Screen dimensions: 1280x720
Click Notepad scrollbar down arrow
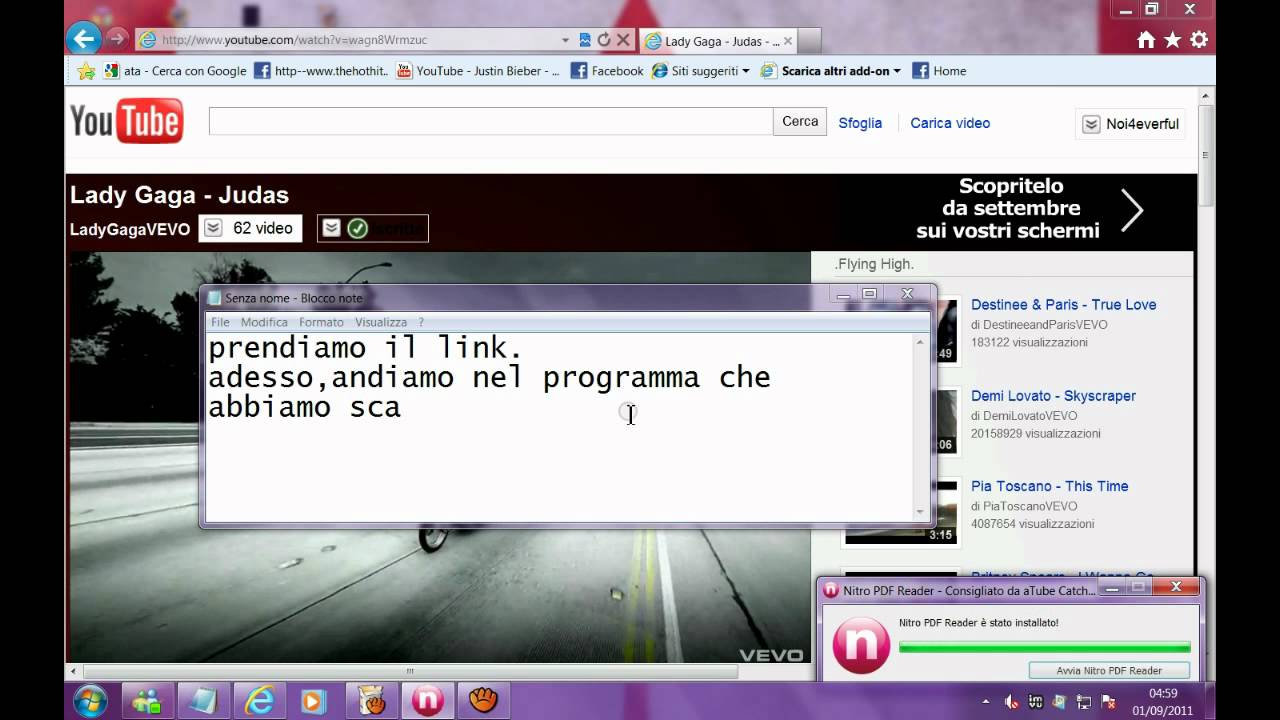point(920,511)
